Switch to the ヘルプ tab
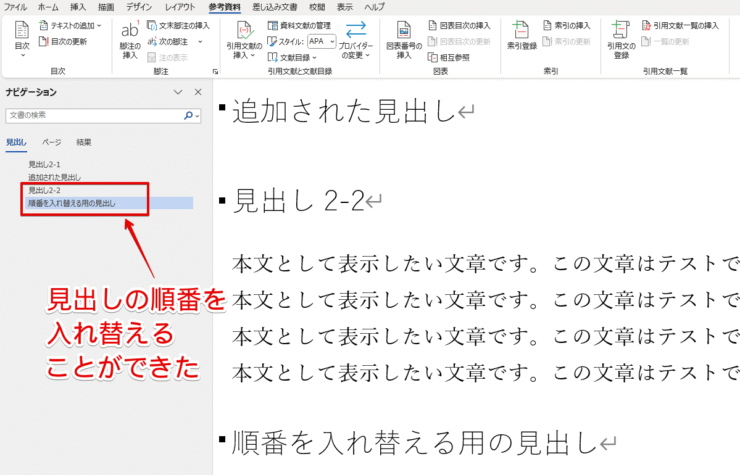Screen dimensions: 740x475 [x=375, y=7]
